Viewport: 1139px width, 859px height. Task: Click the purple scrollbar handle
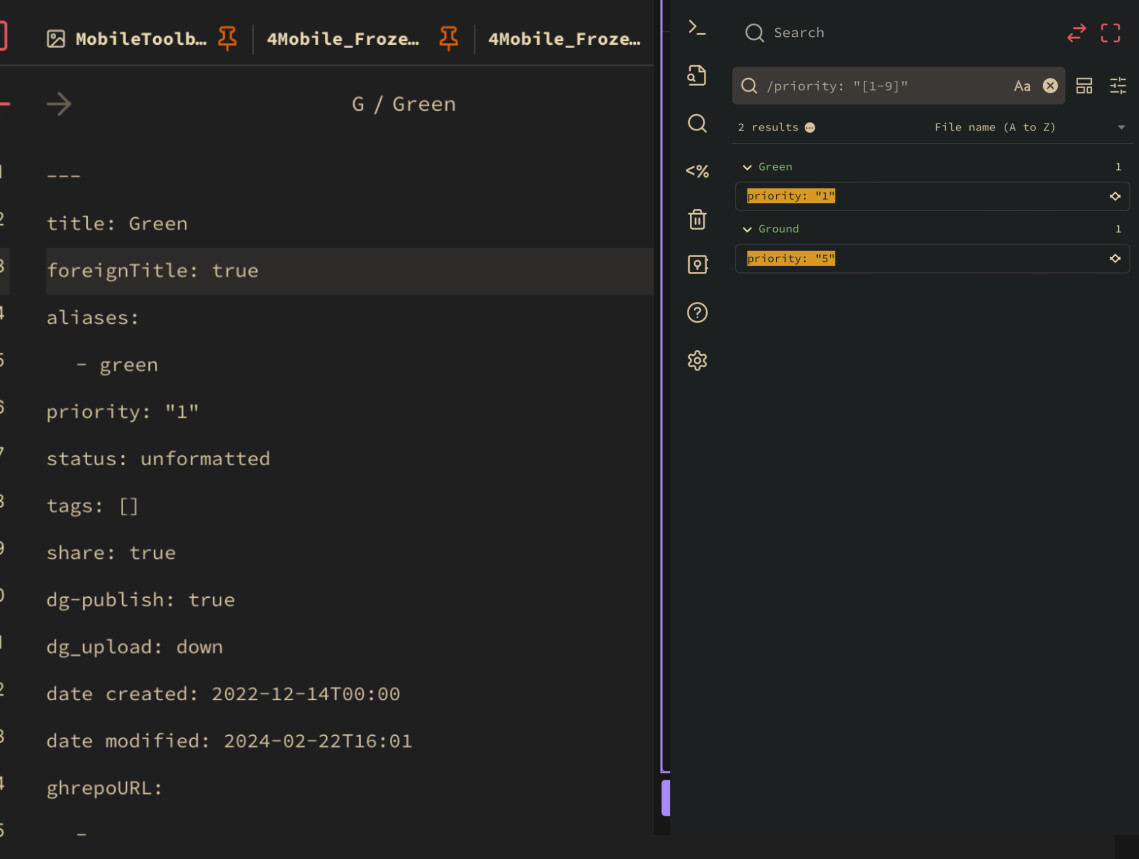pos(665,798)
